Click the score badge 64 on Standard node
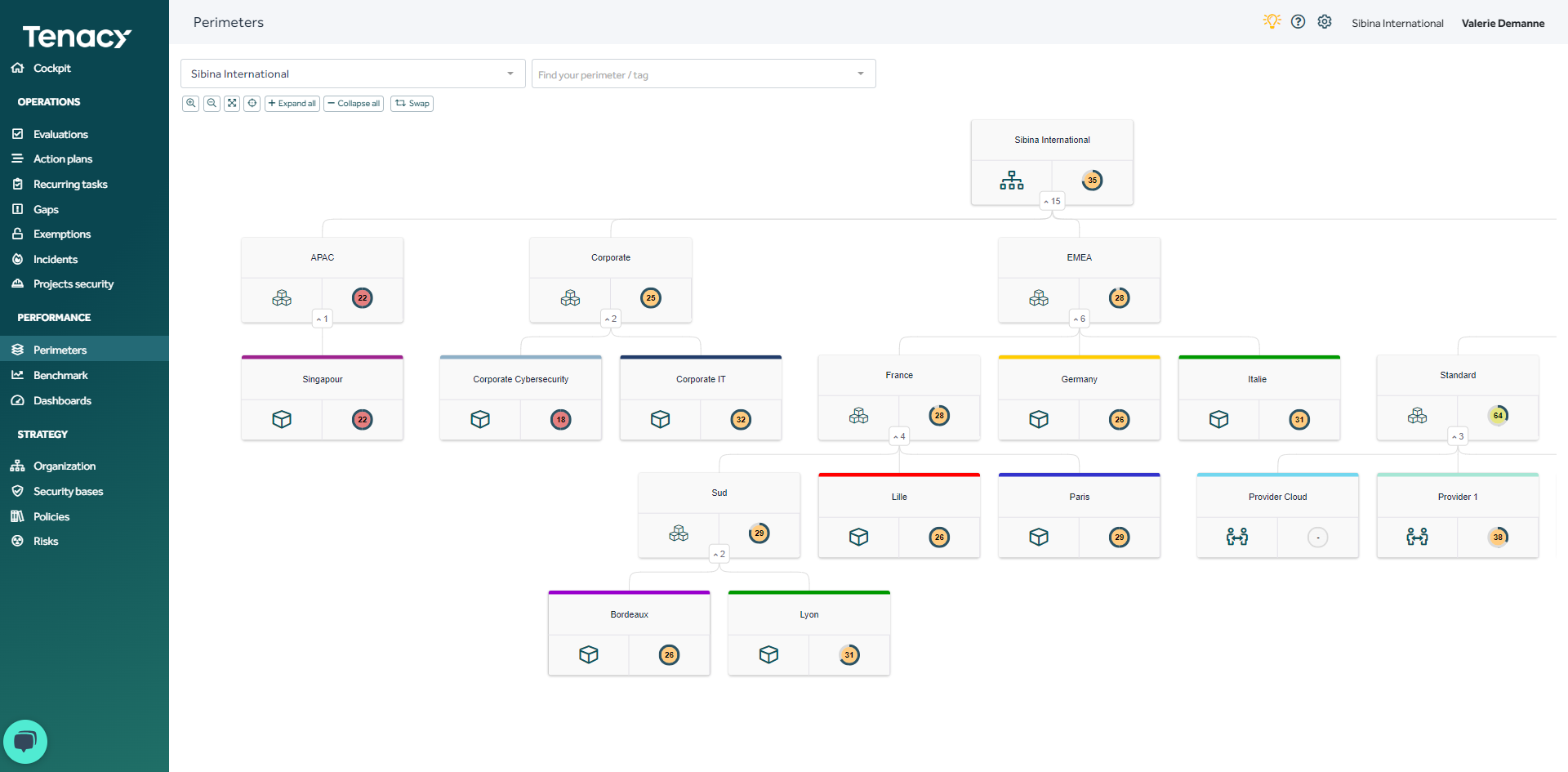Screen dimensions: 1568x772 click(x=1498, y=415)
